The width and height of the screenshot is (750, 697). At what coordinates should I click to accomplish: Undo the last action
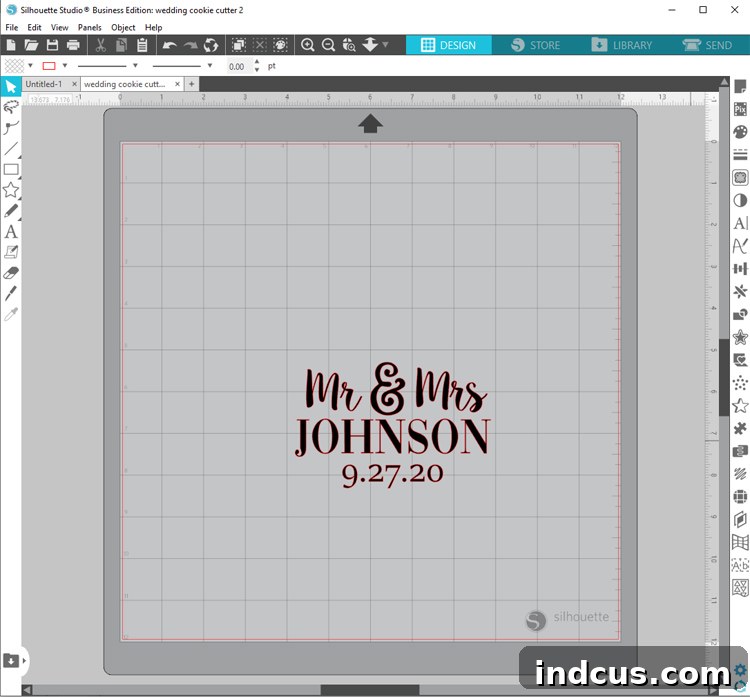169,45
